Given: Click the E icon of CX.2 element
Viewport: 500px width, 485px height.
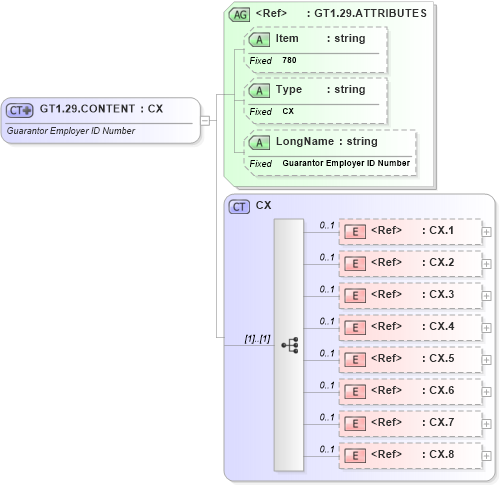Looking at the screenshot, I should (x=355, y=264).
